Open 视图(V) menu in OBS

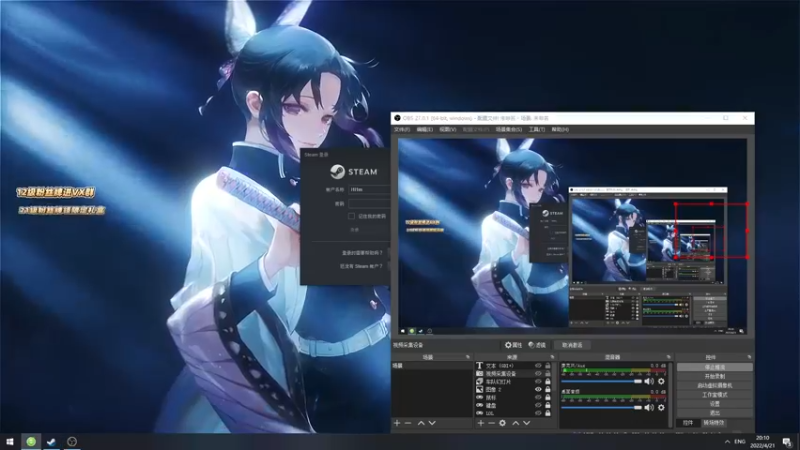447,130
